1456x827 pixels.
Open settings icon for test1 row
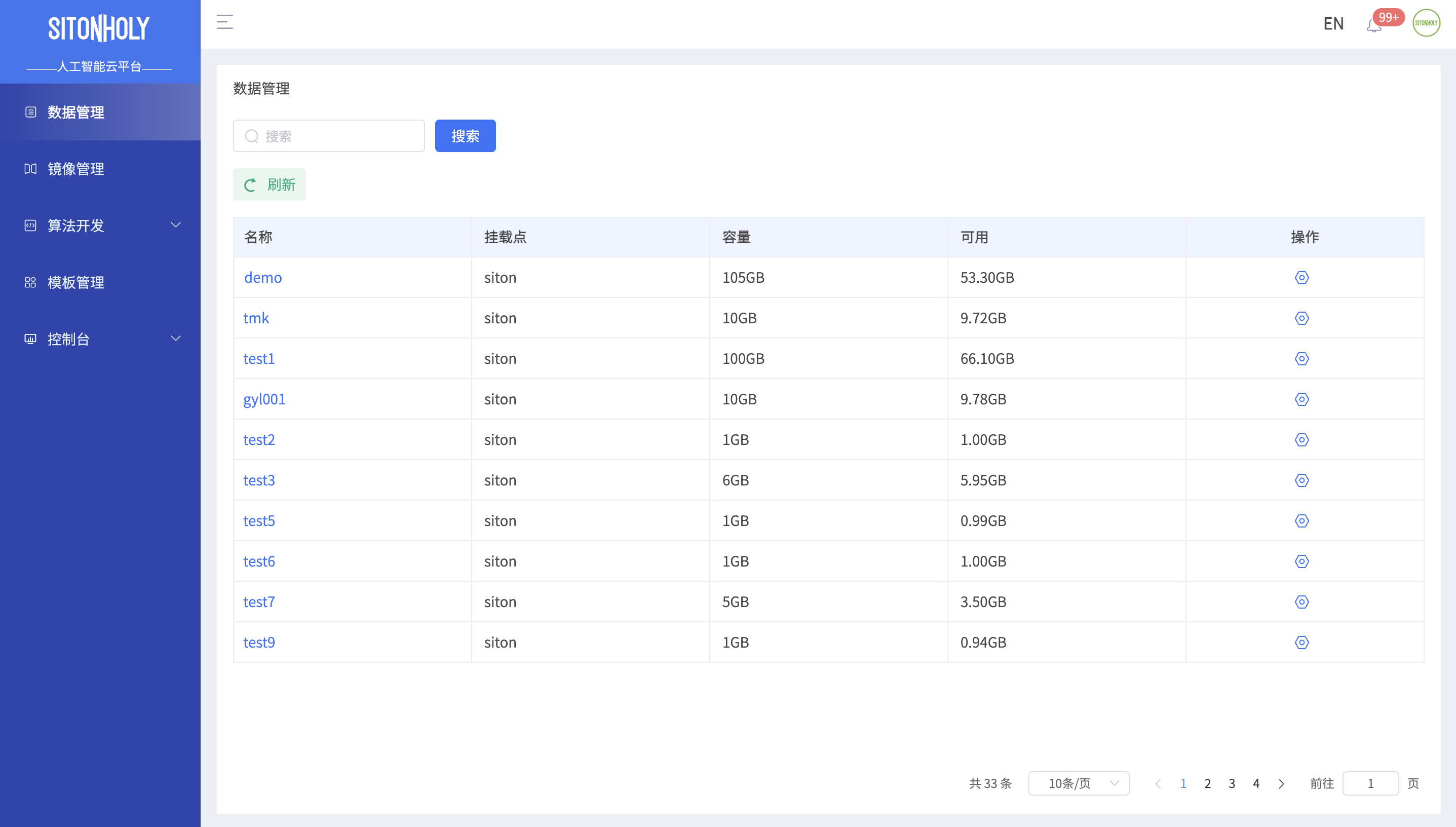[x=1301, y=358]
